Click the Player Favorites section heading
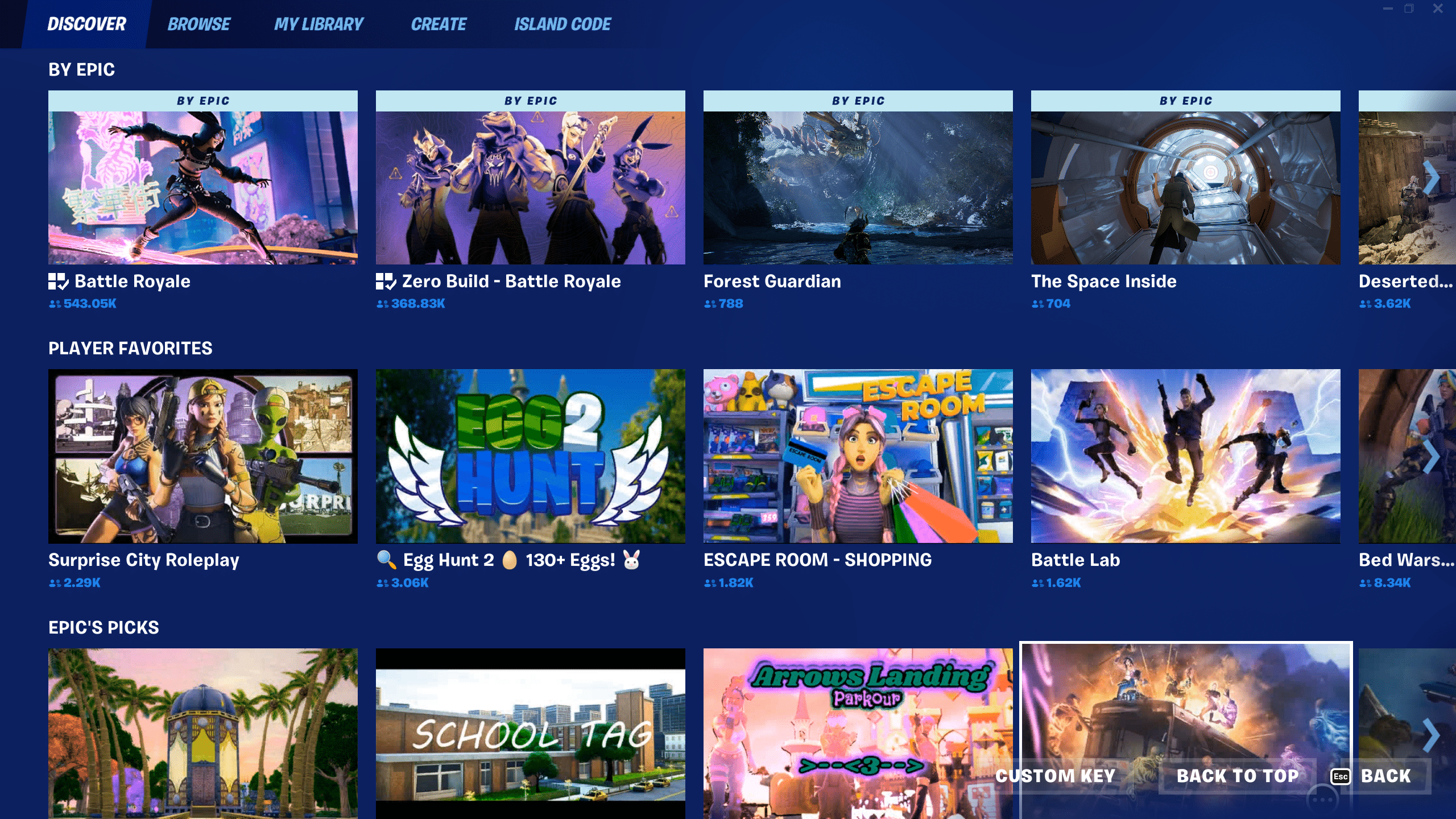Image resolution: width=1456 pixels, height=819 pixels. pos(130,348)
